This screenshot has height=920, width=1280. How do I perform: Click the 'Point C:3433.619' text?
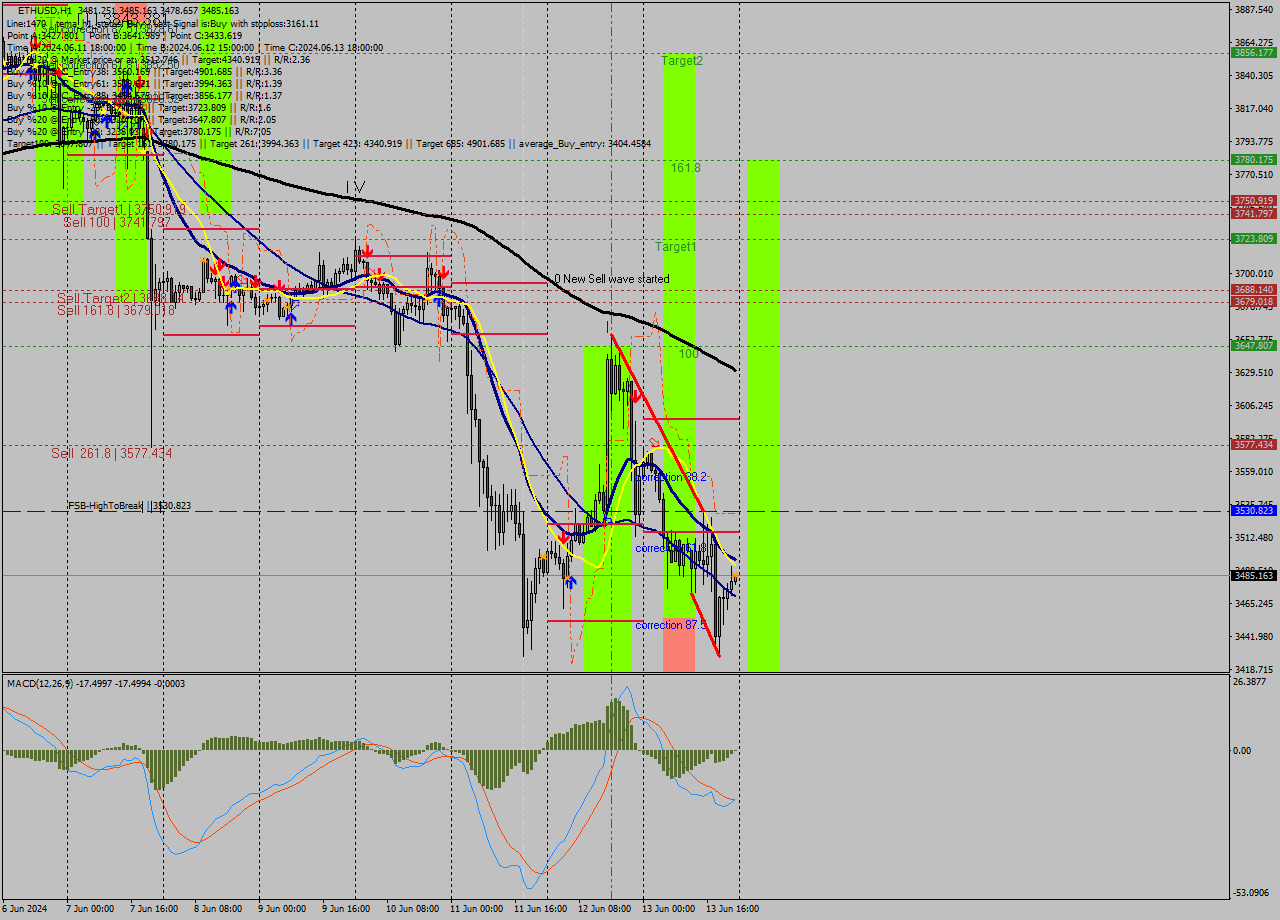pyautogui.click(x=196, y=35)
